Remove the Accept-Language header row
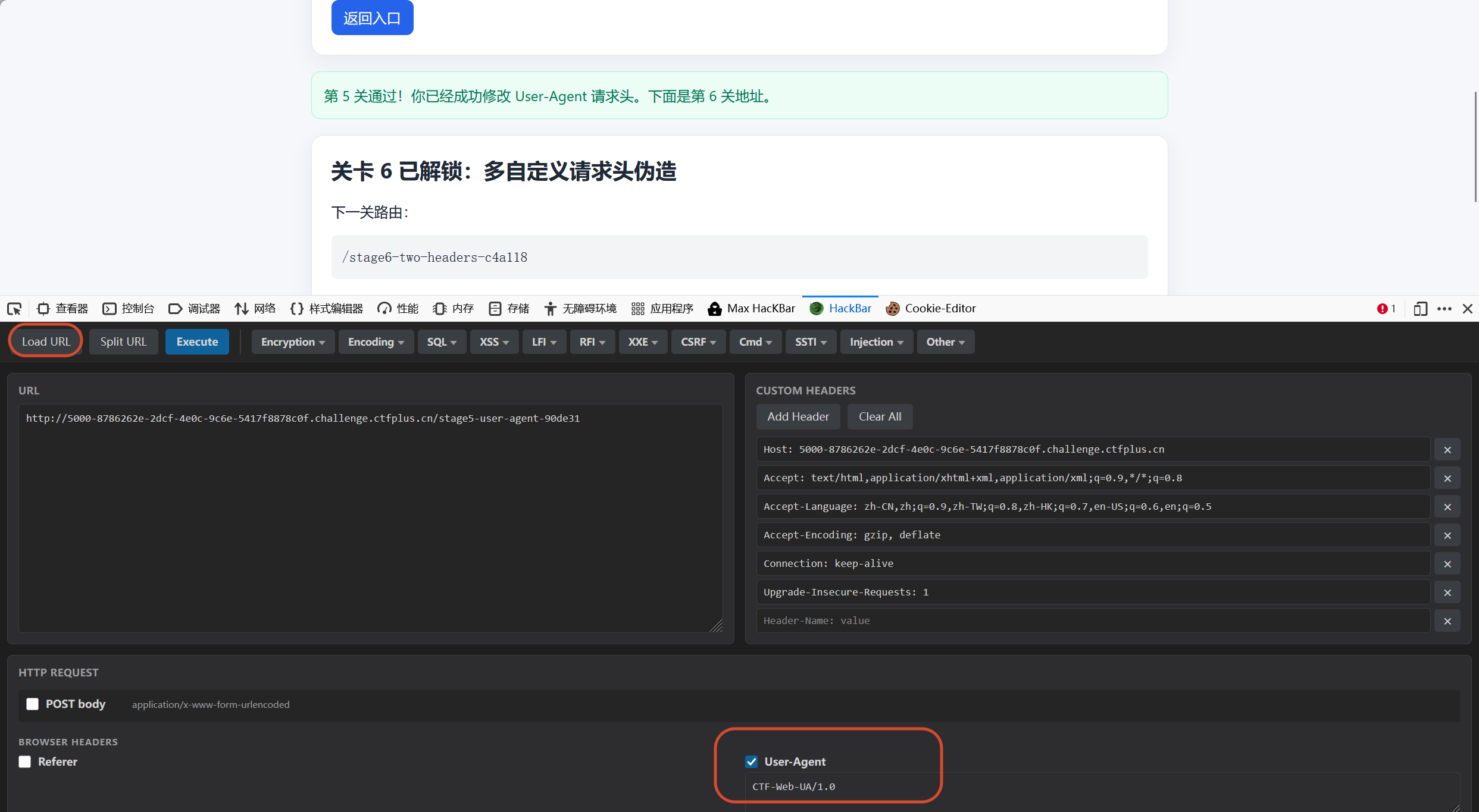The width and height of the screenshot is (1479, 812). (x=1447, y=507)
